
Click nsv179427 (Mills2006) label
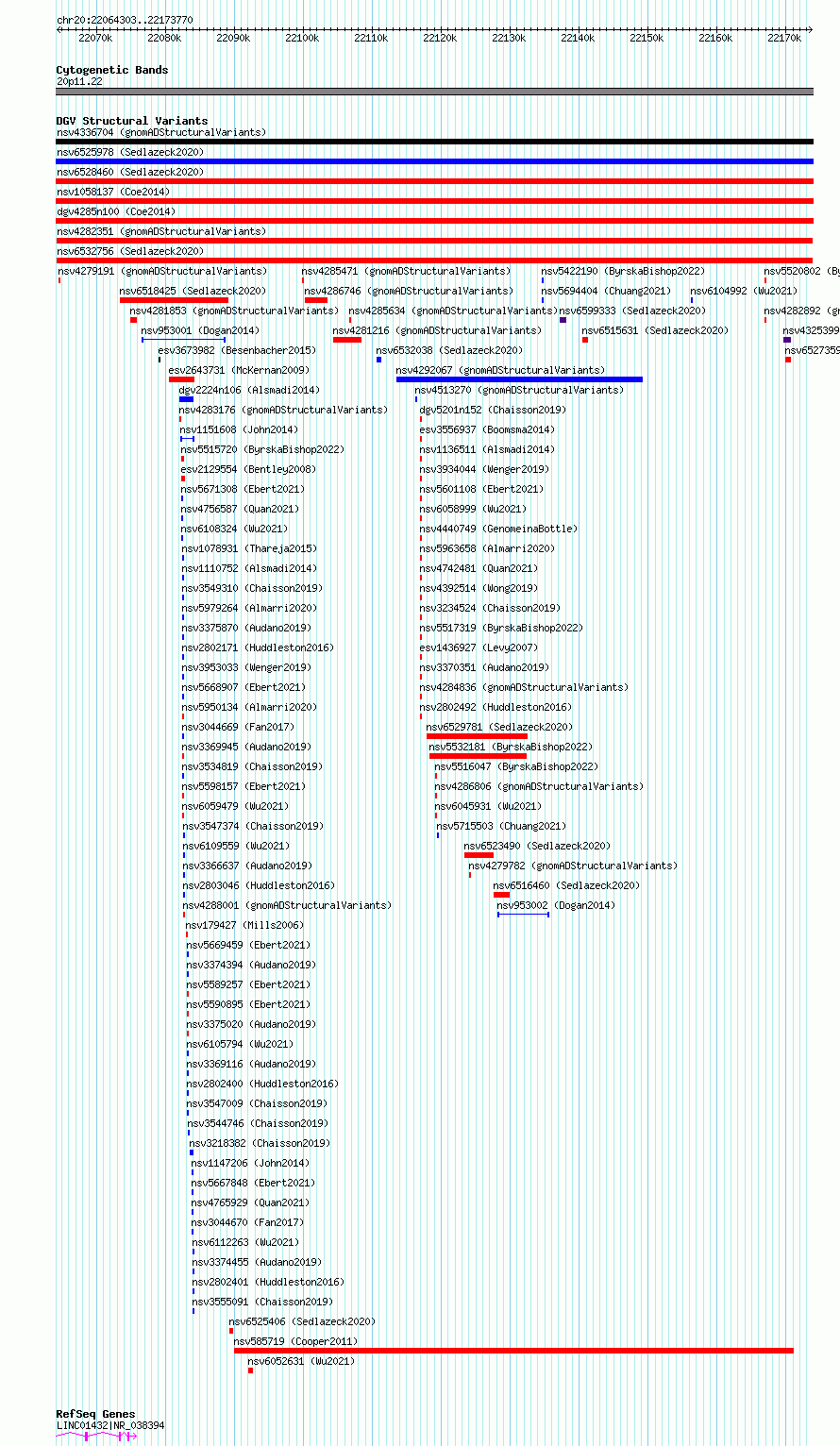pos(244,925)
